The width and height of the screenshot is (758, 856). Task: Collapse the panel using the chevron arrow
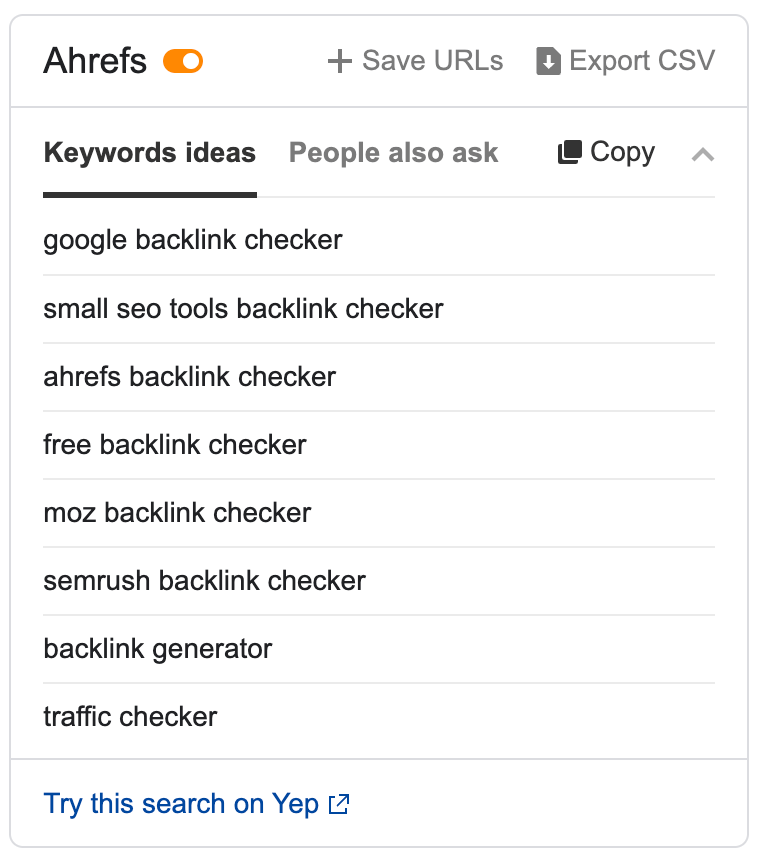703,155
